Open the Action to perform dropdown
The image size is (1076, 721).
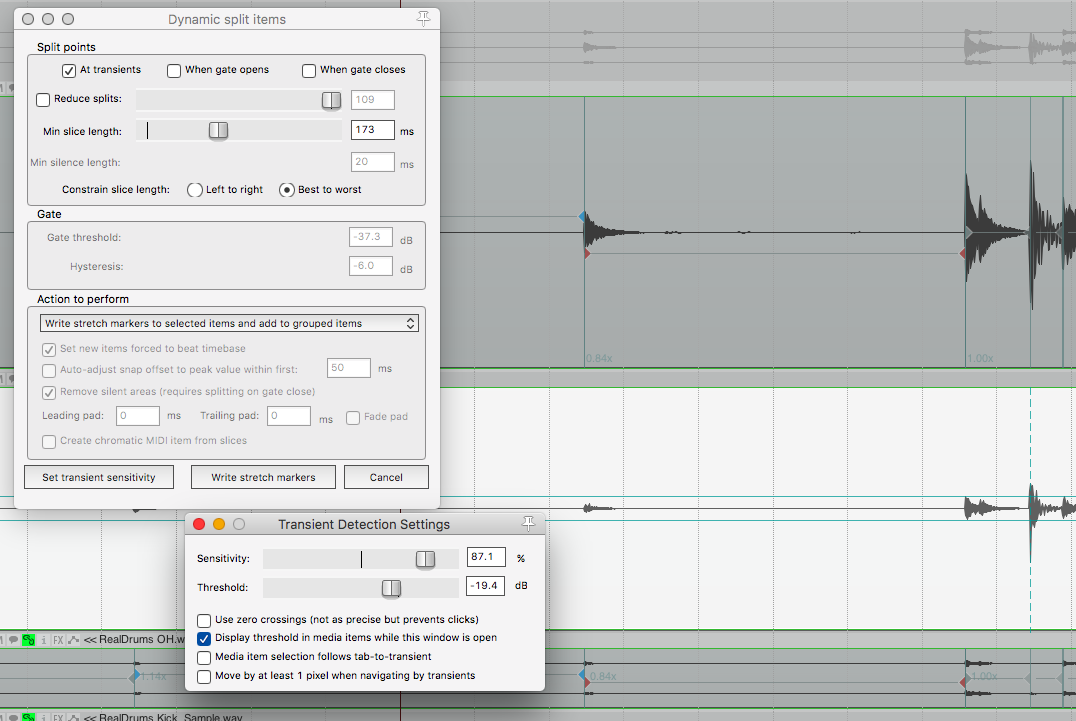click(230, 323)
